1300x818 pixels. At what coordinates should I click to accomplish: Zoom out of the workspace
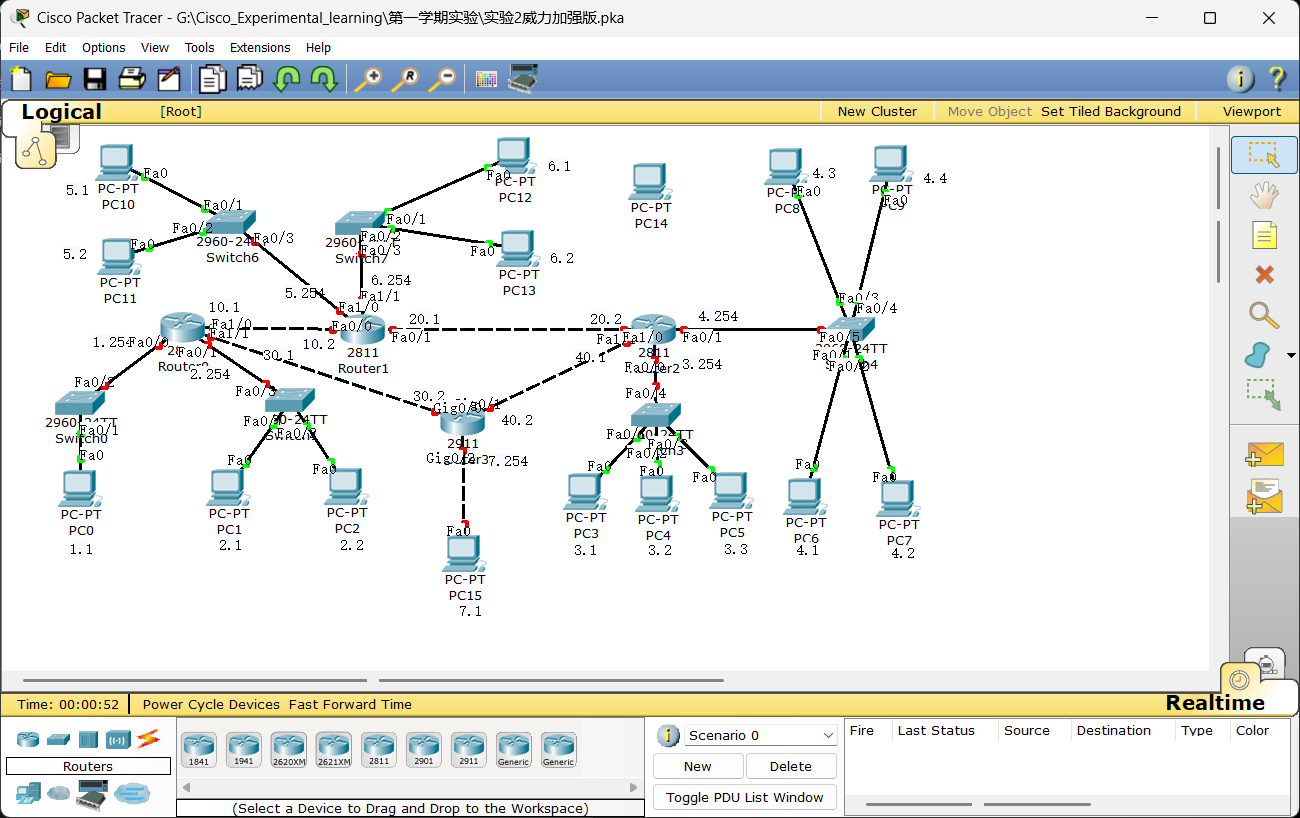pos(442,79)
